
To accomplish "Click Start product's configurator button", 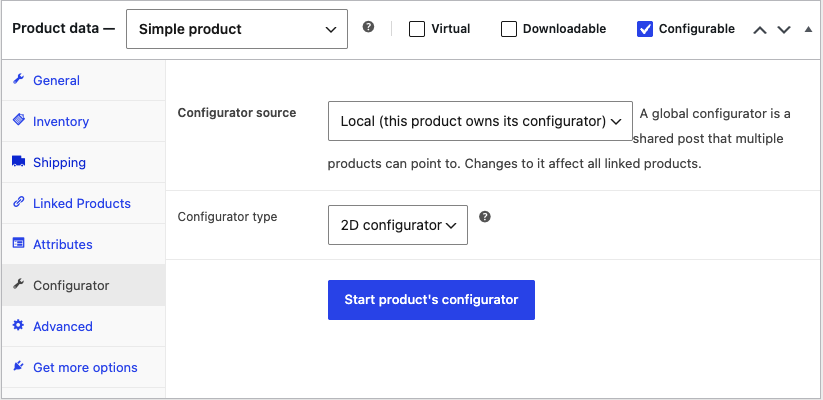I will pos(431,300).
